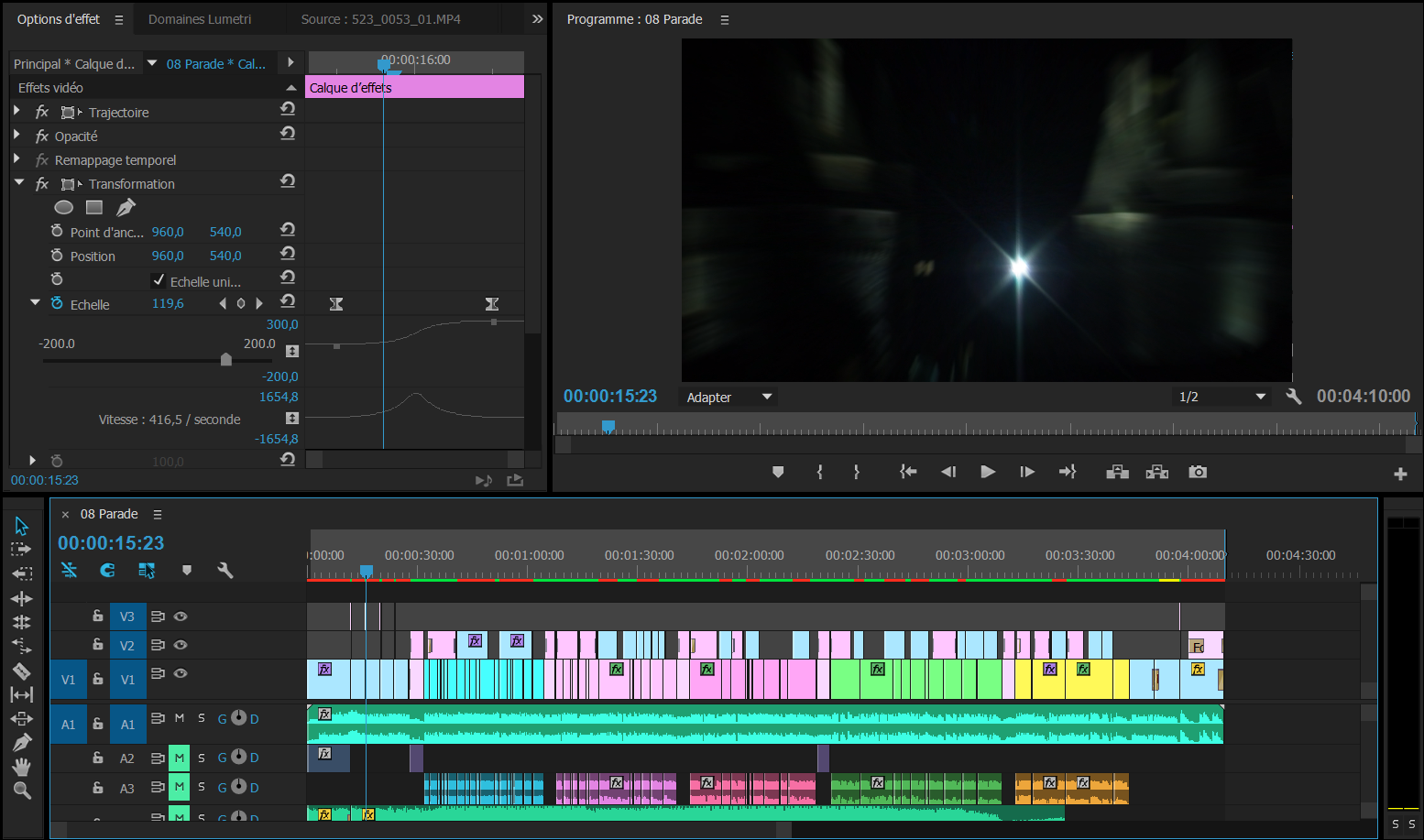This screenshot has height=840, width=1424.
Task: Select the Slip tool
Action: pos(22,694)
